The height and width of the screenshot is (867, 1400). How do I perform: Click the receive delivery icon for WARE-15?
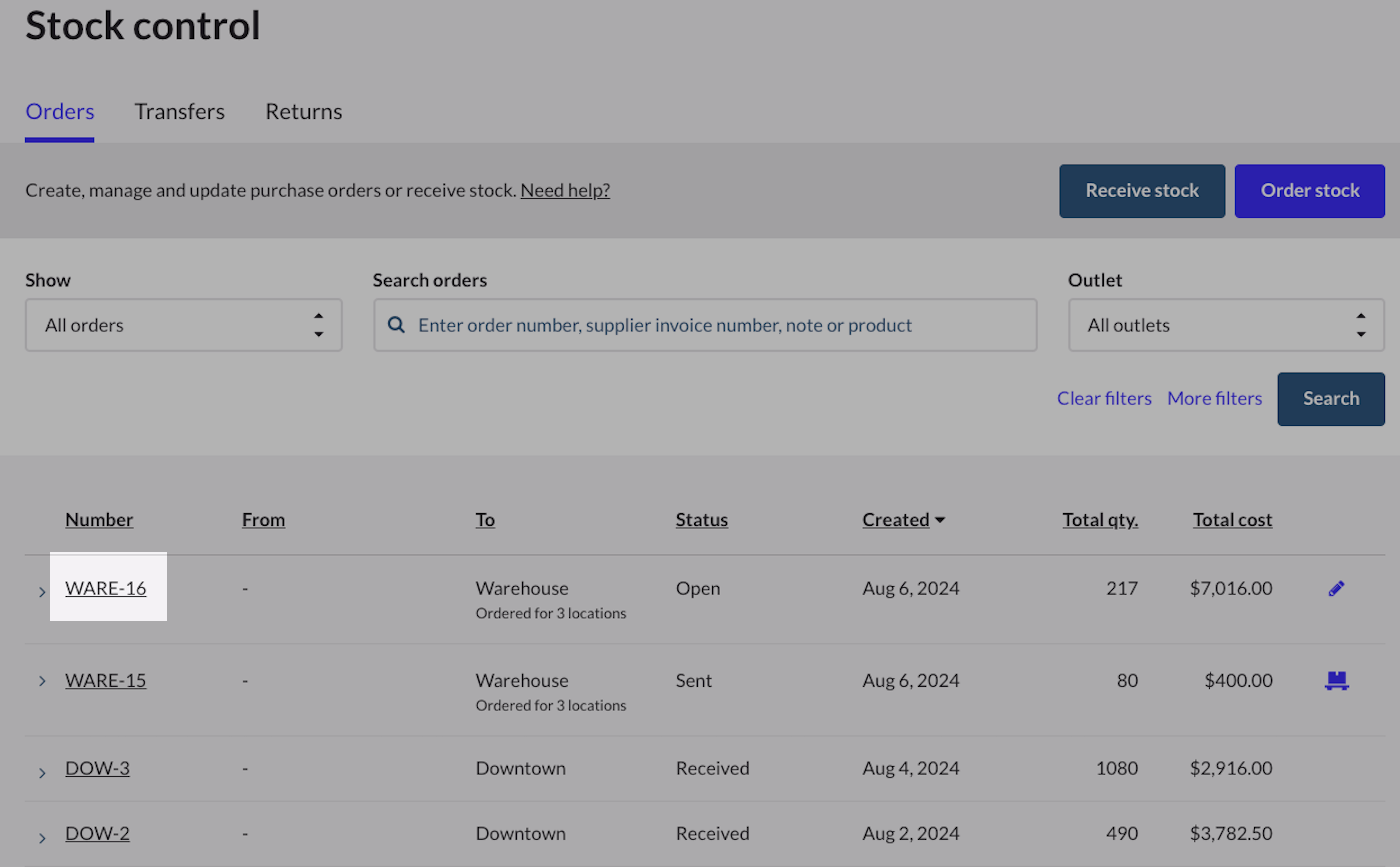(x=1336, y=681)
